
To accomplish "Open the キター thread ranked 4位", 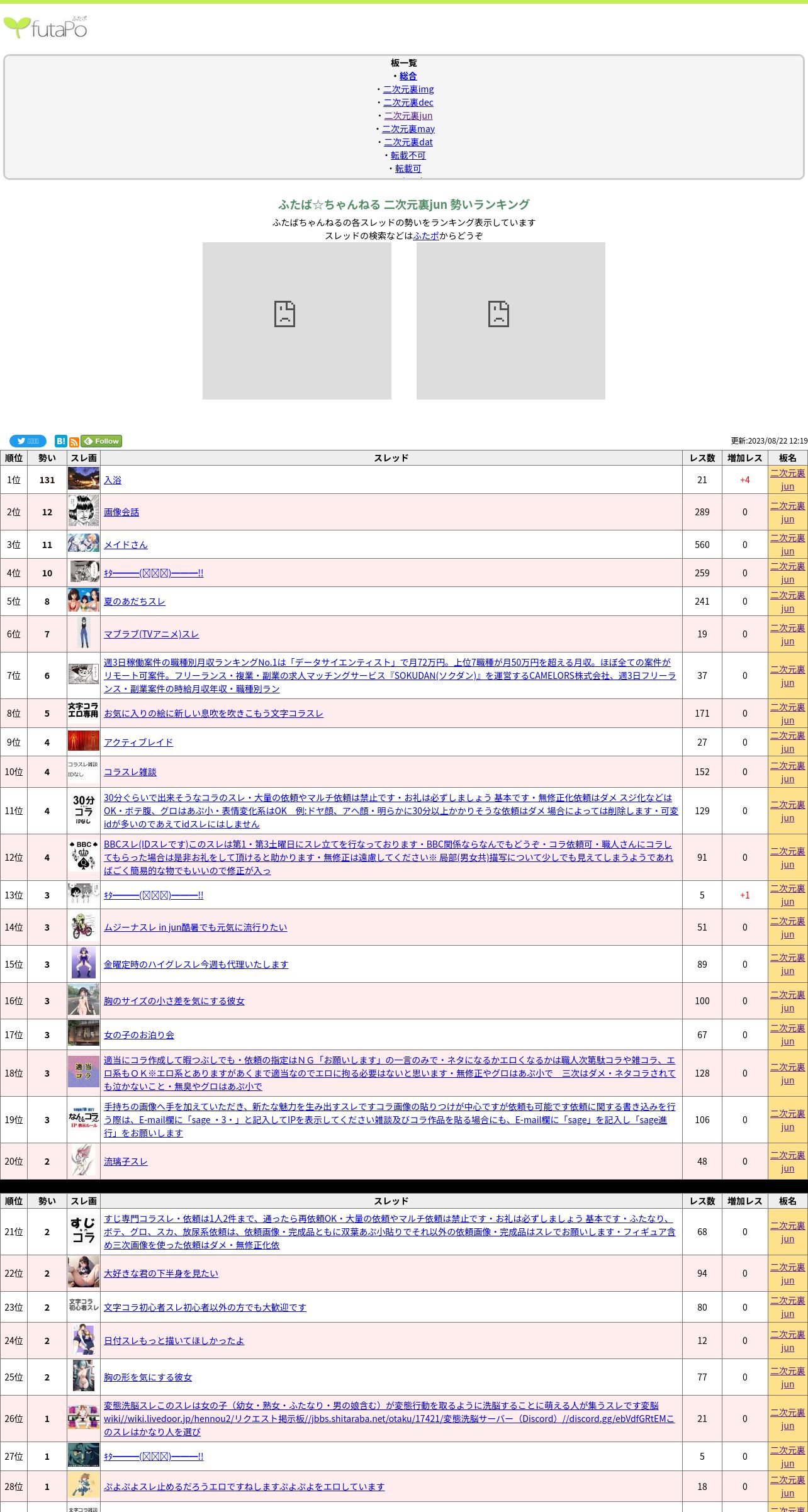I will click(154, 573).
